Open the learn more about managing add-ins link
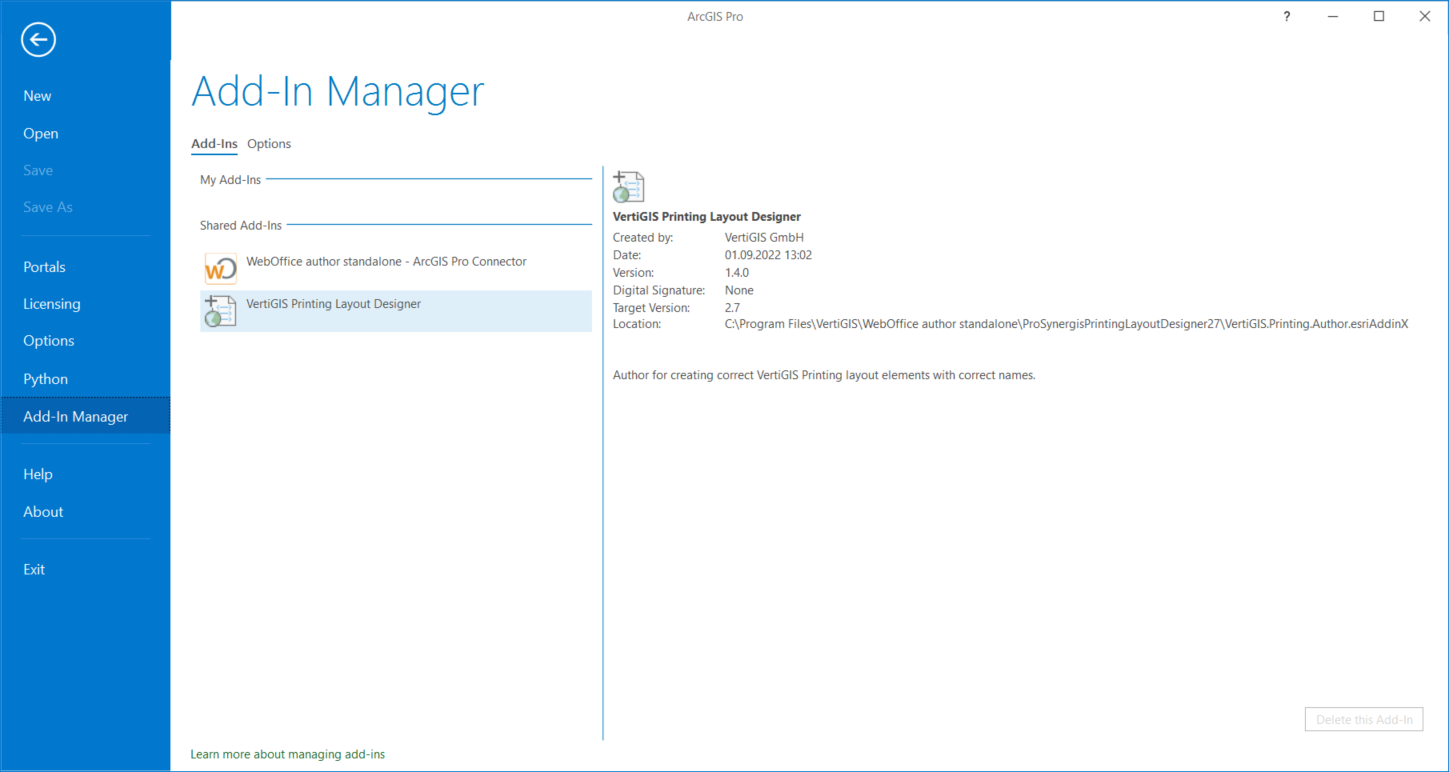The height and width of the screenshot is (772, 1449). coord(287,754)
